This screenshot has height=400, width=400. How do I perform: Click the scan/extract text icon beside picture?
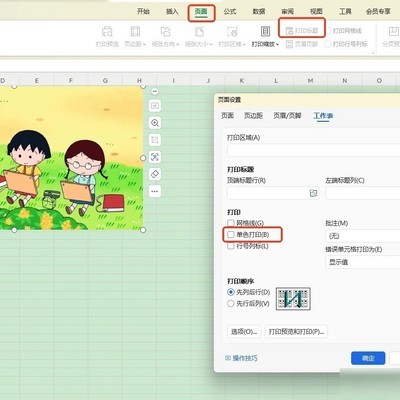[x=155, y=157]
